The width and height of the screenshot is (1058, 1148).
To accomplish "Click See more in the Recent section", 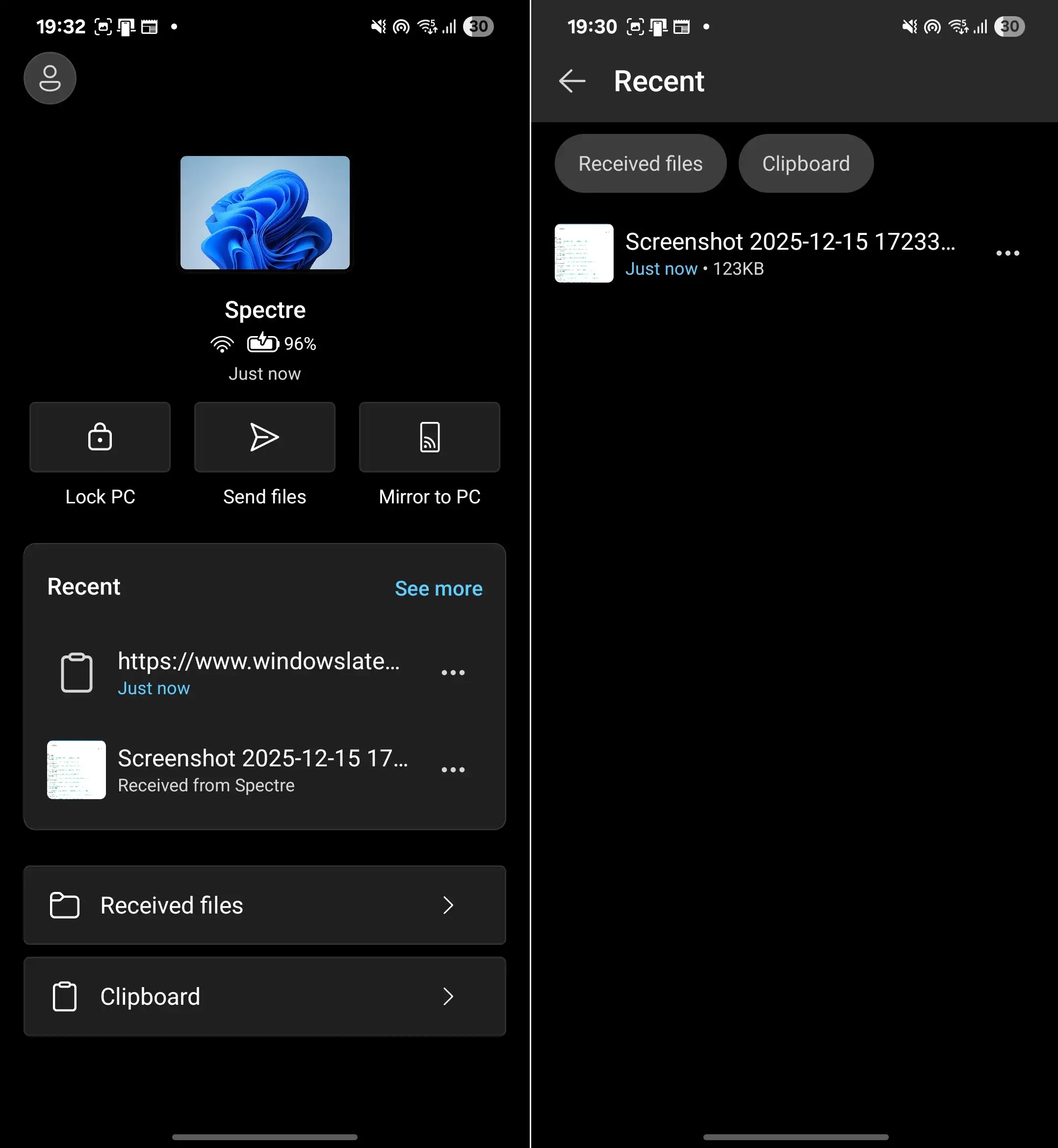I will point(439,588).
